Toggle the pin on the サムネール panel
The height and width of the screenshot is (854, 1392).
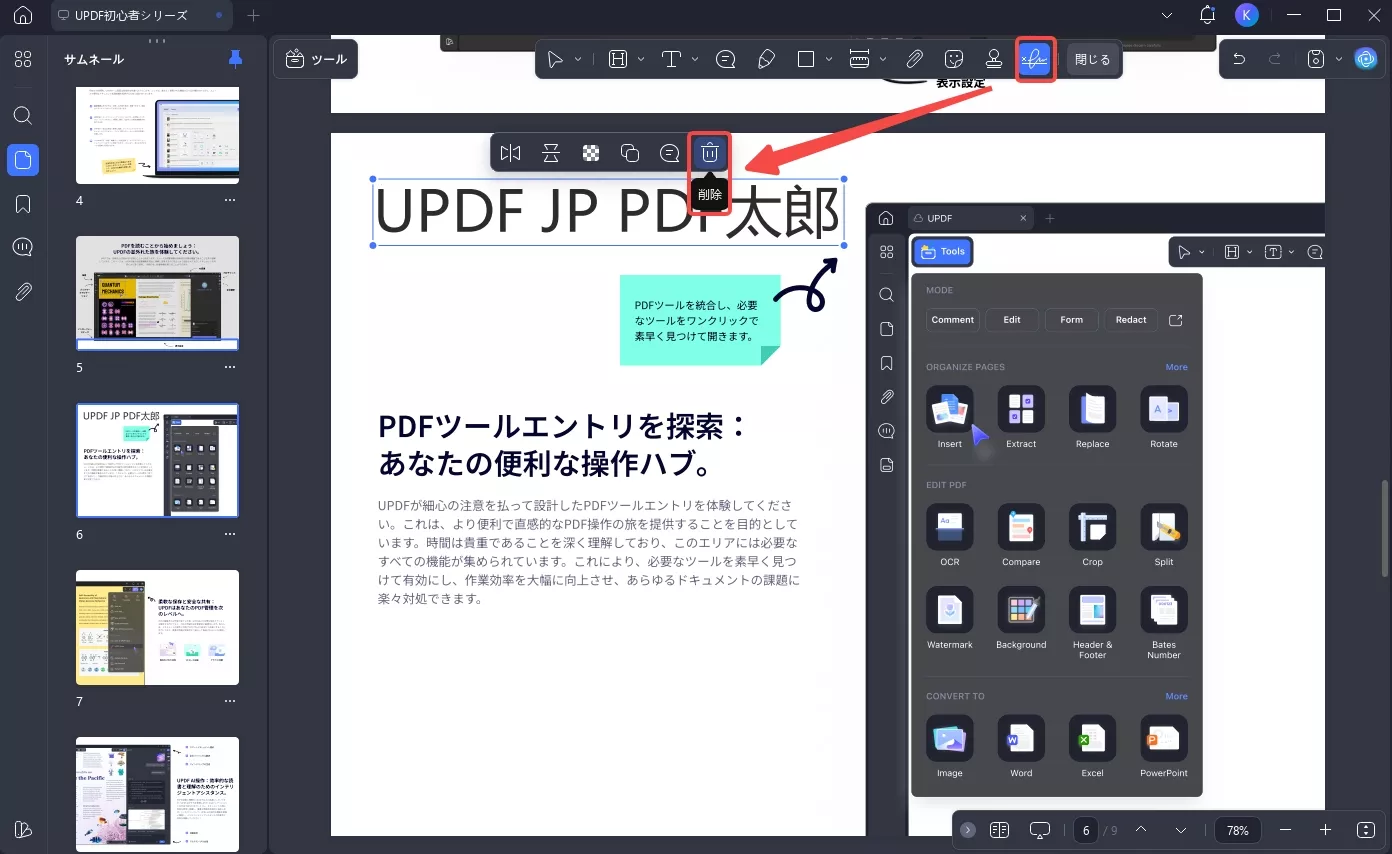(235, 59)
